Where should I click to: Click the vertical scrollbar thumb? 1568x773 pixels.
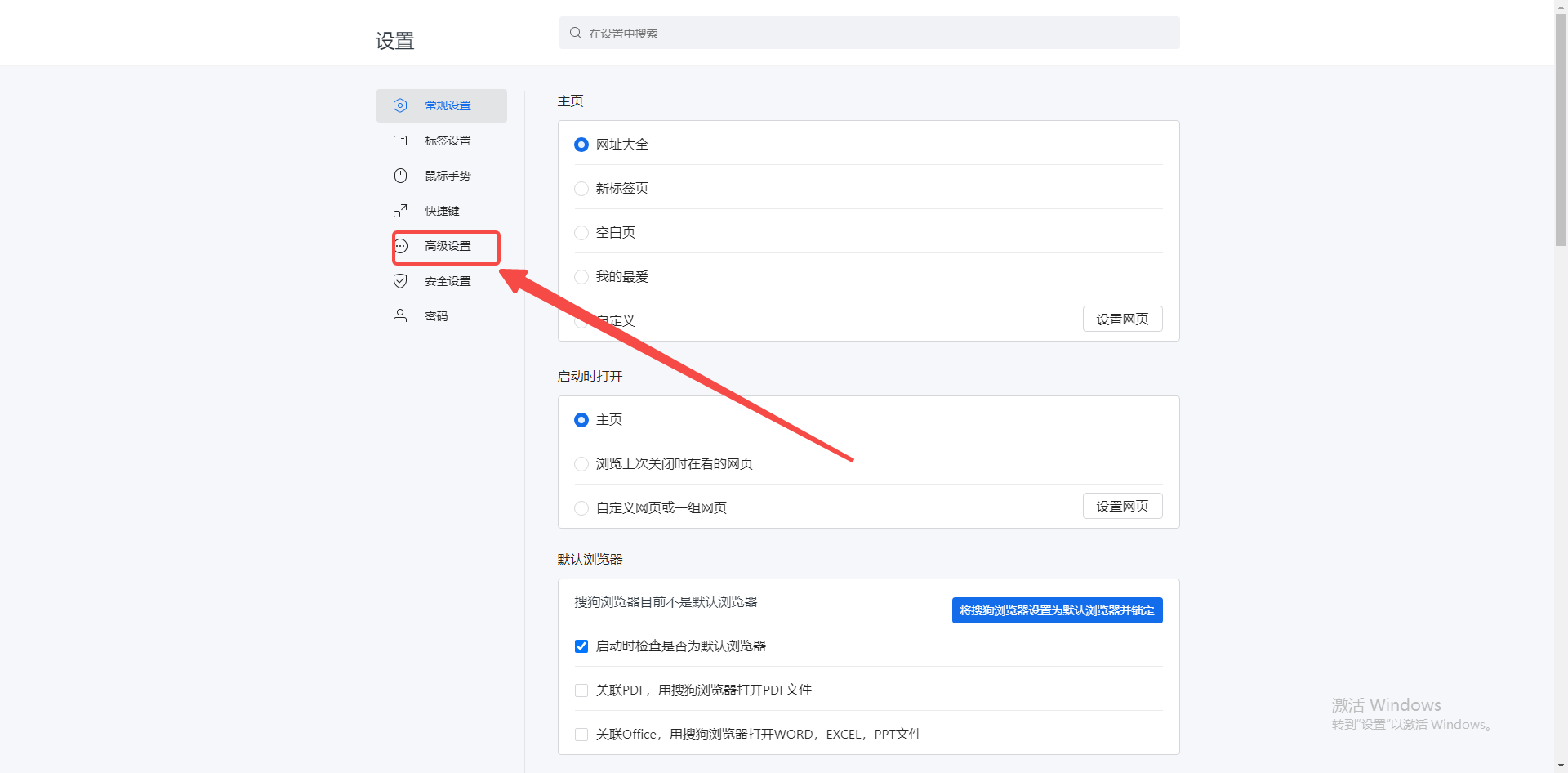click(1561, 131)
